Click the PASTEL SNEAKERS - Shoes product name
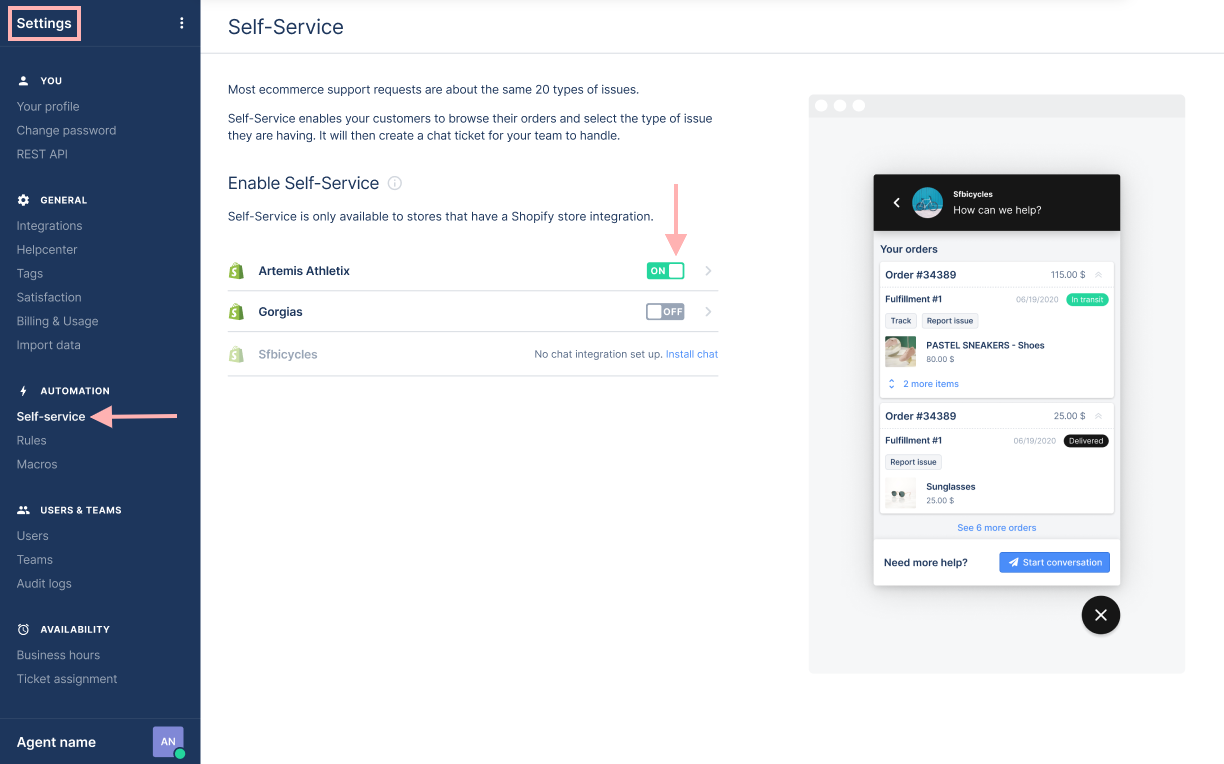 [x=985, y=345]
